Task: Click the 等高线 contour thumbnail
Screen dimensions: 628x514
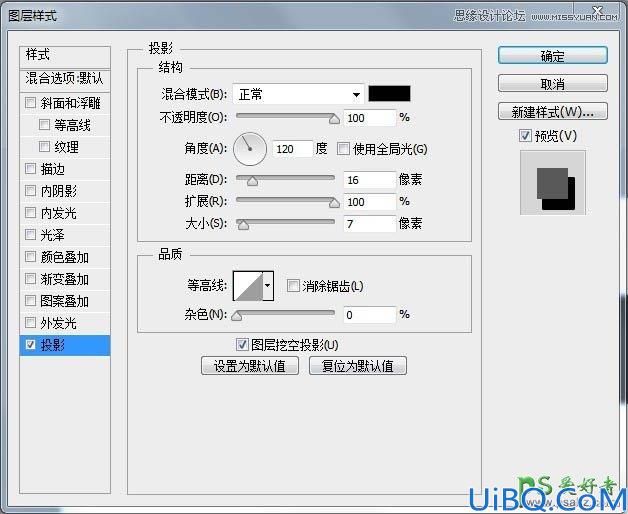Action: coord(248,286)
